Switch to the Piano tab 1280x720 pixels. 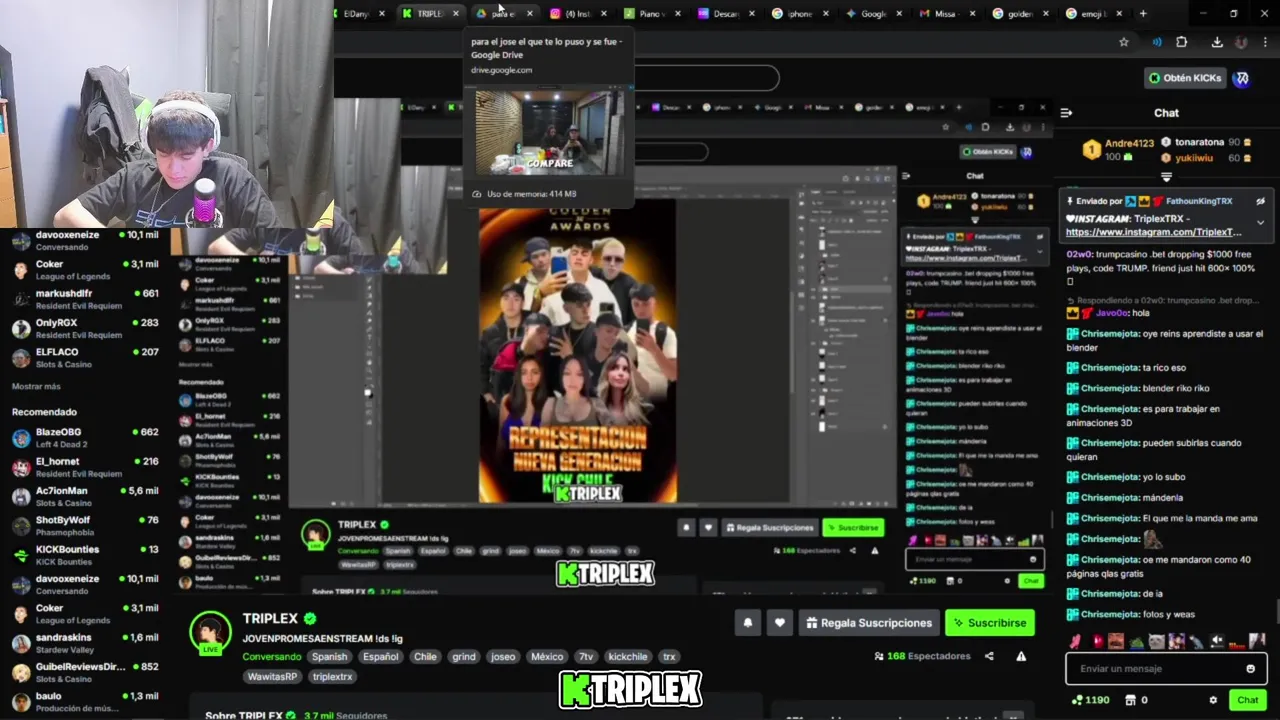(x=651, y=13)
